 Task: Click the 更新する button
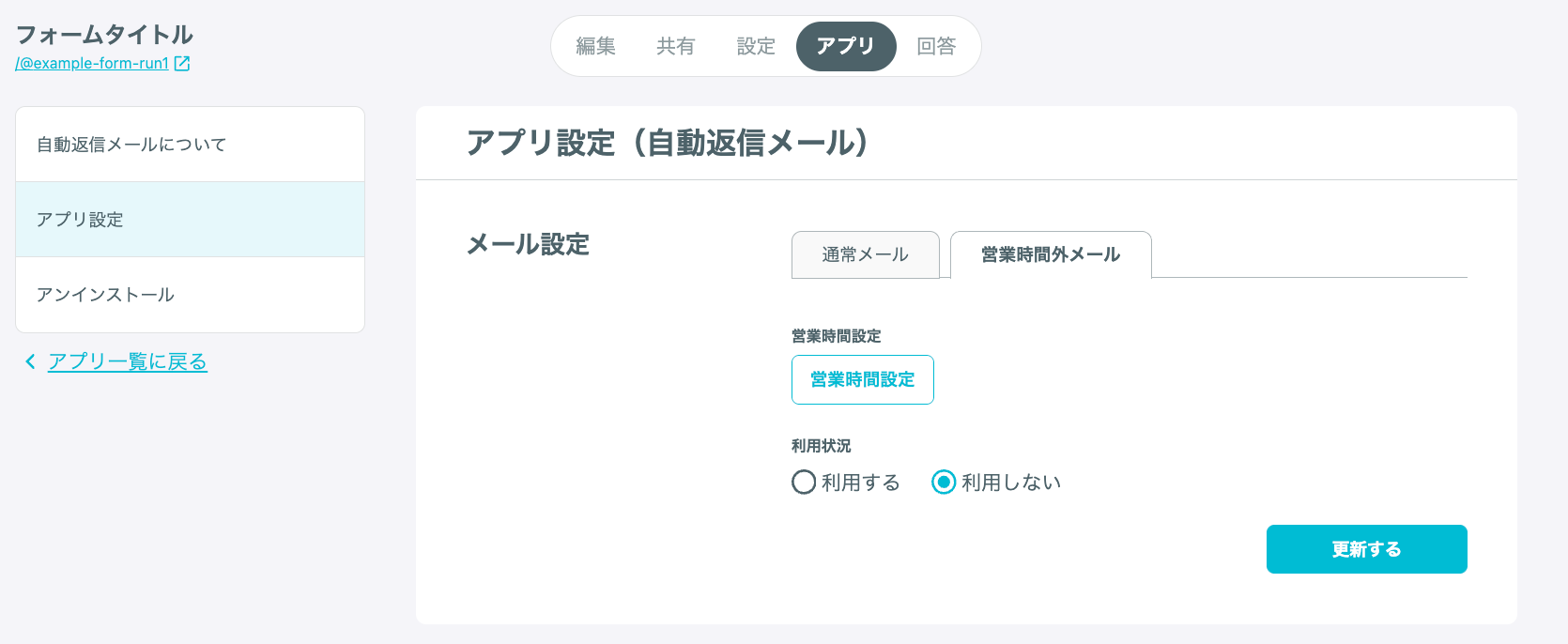(x=1367, y=549)
